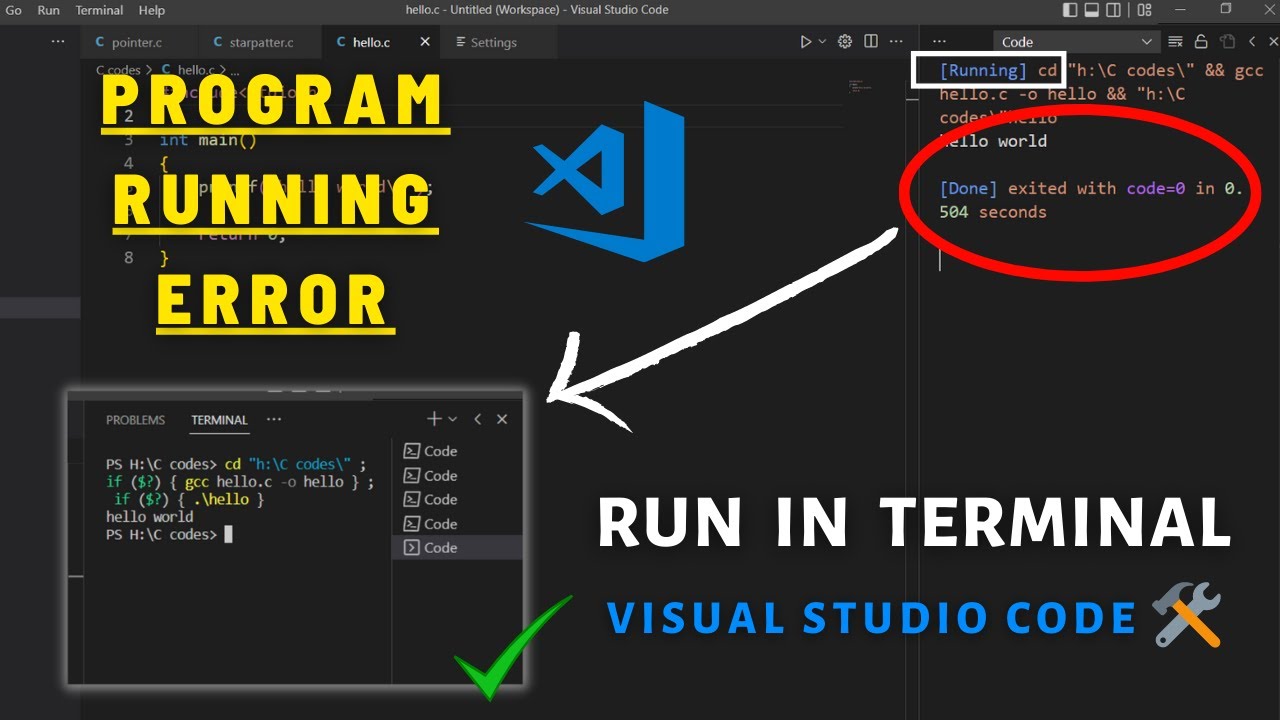Open output log file icon
1280x720 pixels.
click(1227, 42)
